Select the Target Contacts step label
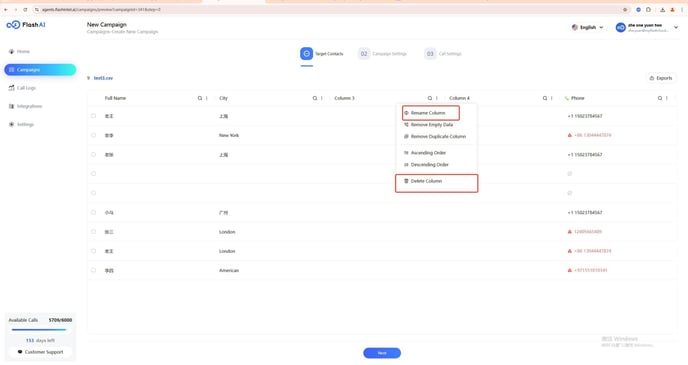 coord(329,54)
